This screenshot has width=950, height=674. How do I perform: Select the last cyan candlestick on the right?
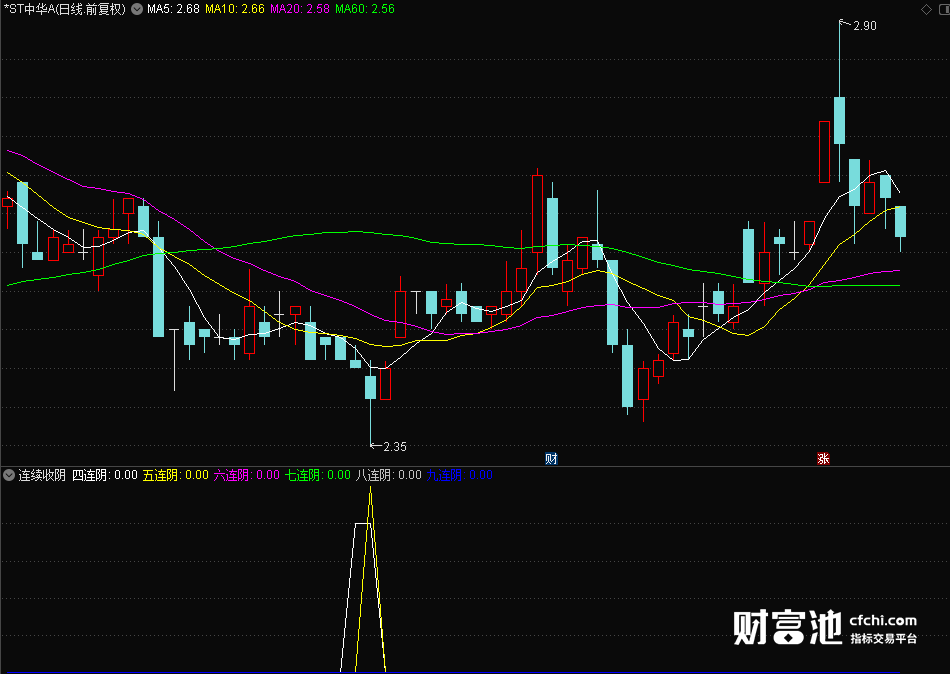tap(900, 229)
